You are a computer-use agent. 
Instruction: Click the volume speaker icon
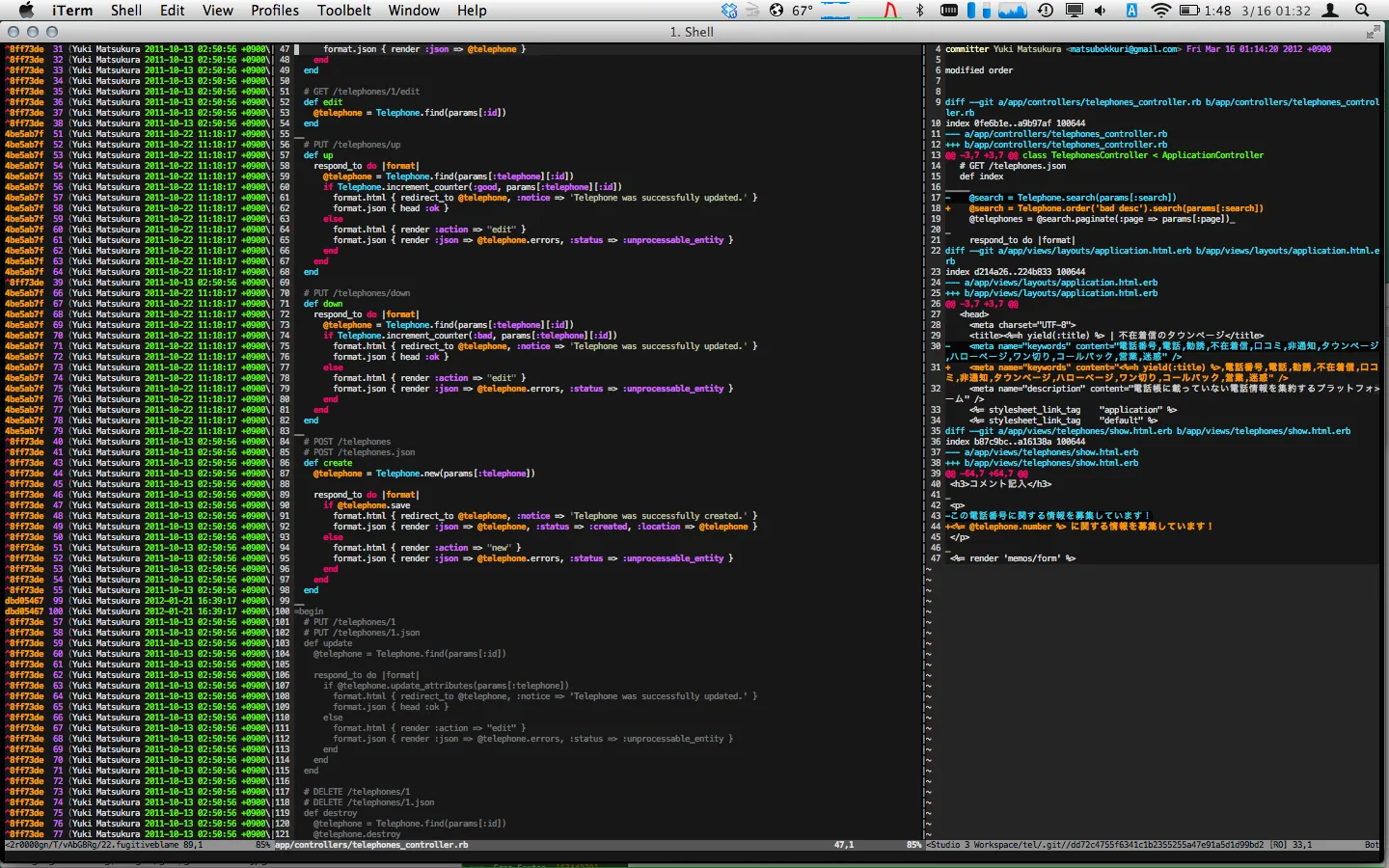point(1101,11)
